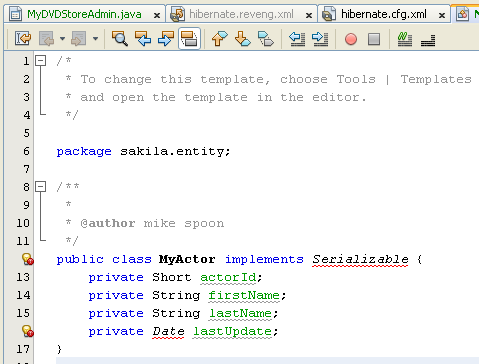The height and width of the screenshot is (364, 479).
Task: Click Next Bookmark down-arrow icon
Action: point(243,39)
